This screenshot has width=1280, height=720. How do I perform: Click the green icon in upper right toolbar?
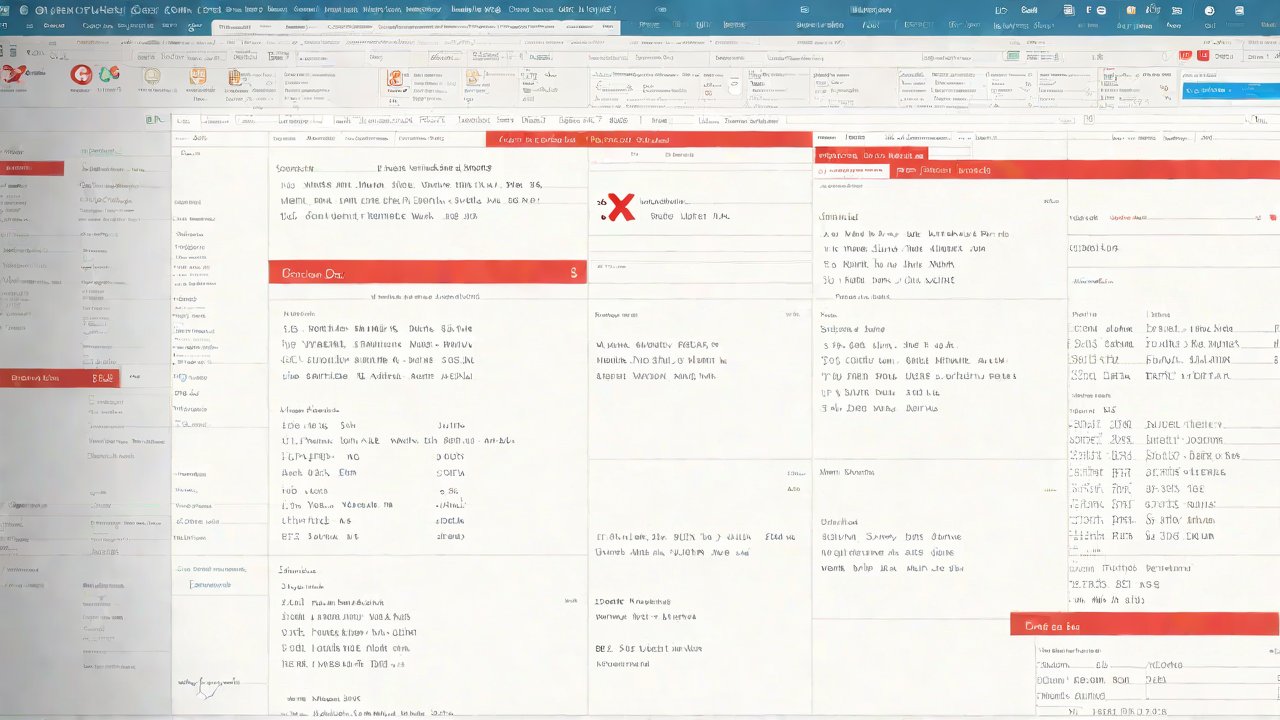[1012, 56]
